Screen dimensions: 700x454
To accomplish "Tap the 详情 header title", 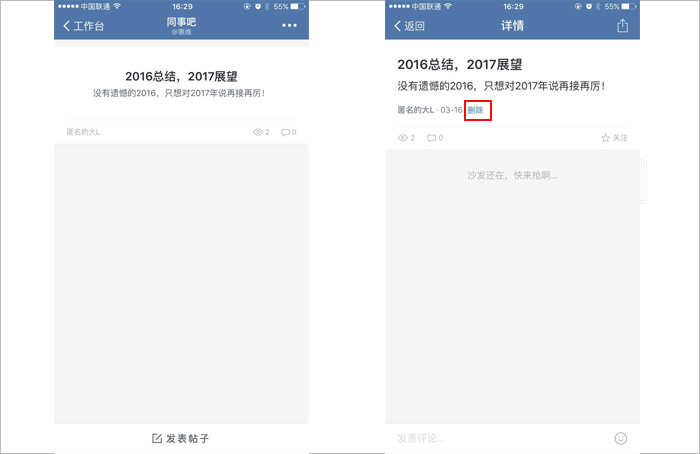I will pos(512,26).
